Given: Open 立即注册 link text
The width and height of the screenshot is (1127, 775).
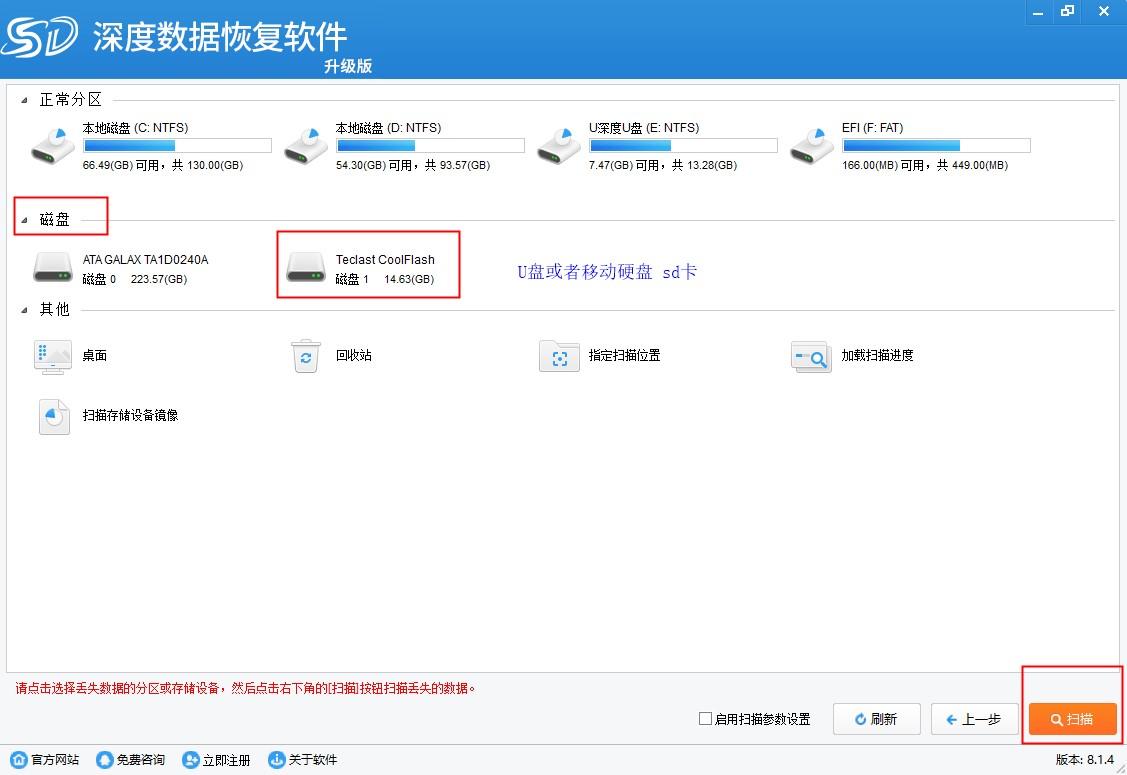Looking at the screenshot, I should 226,760.
